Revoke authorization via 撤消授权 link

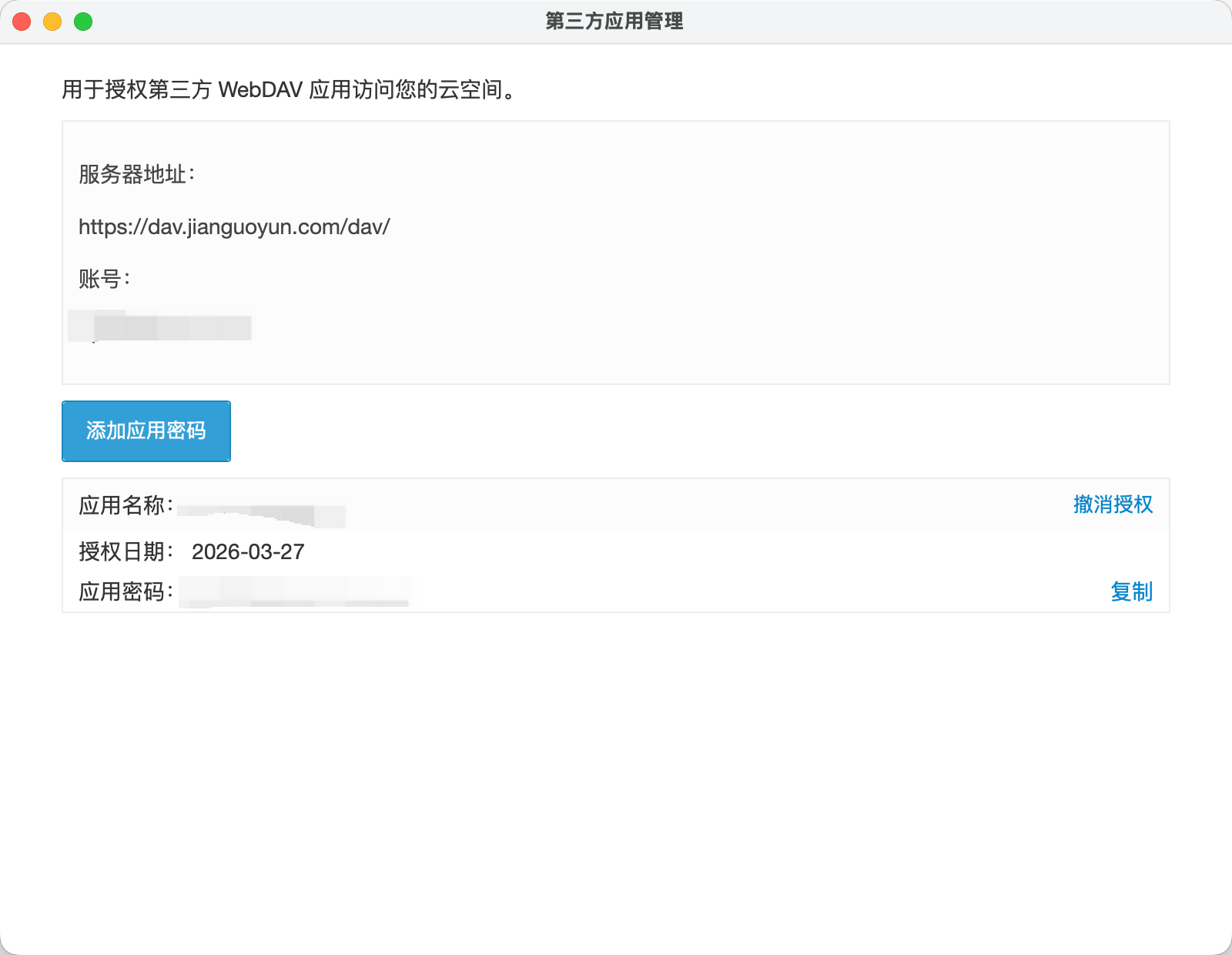coord(1113,504)
